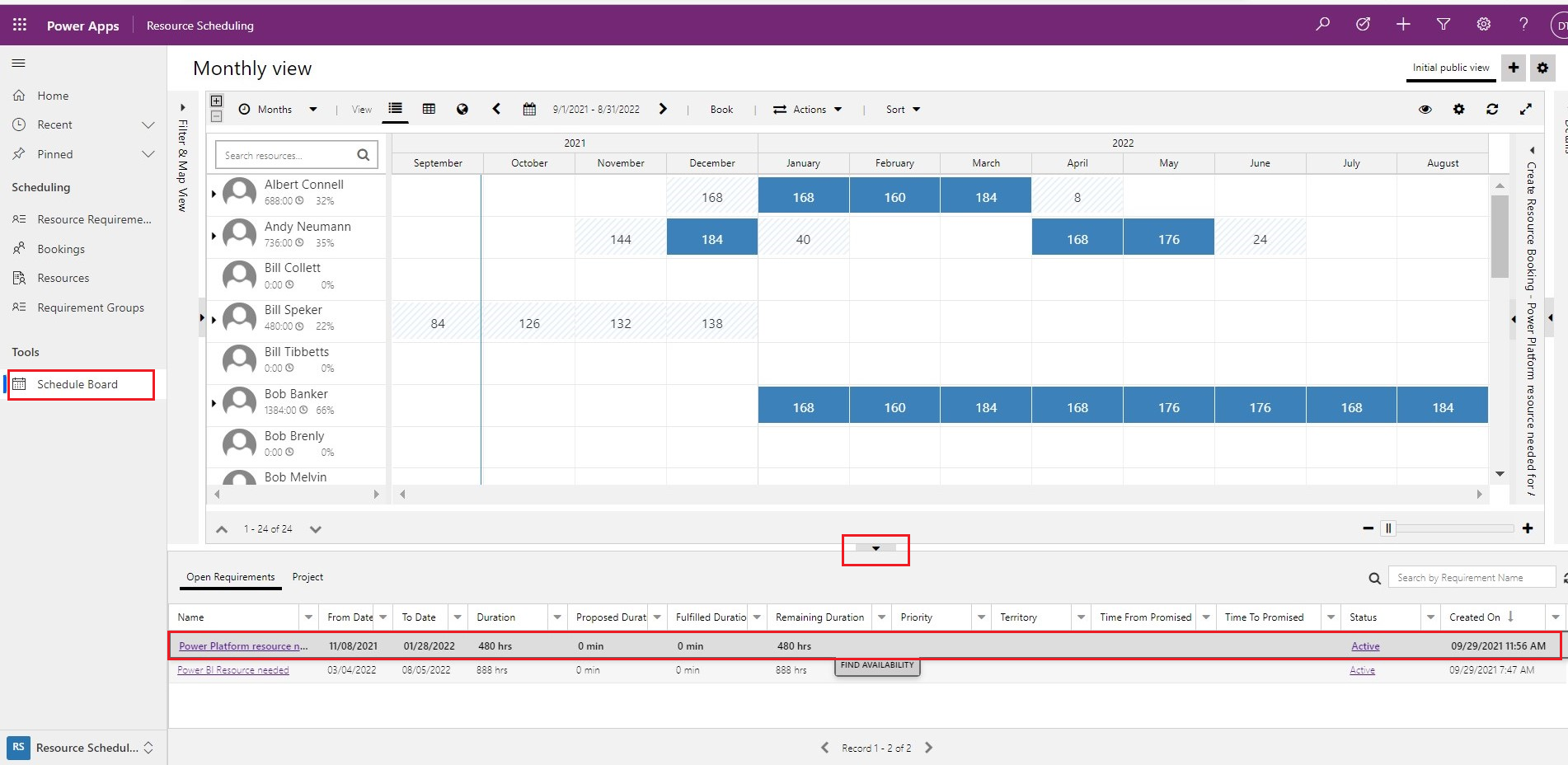Refresh the schedule board
Image resolution: width=1568 pixels, height=765 pixels.
(1492, 109)
